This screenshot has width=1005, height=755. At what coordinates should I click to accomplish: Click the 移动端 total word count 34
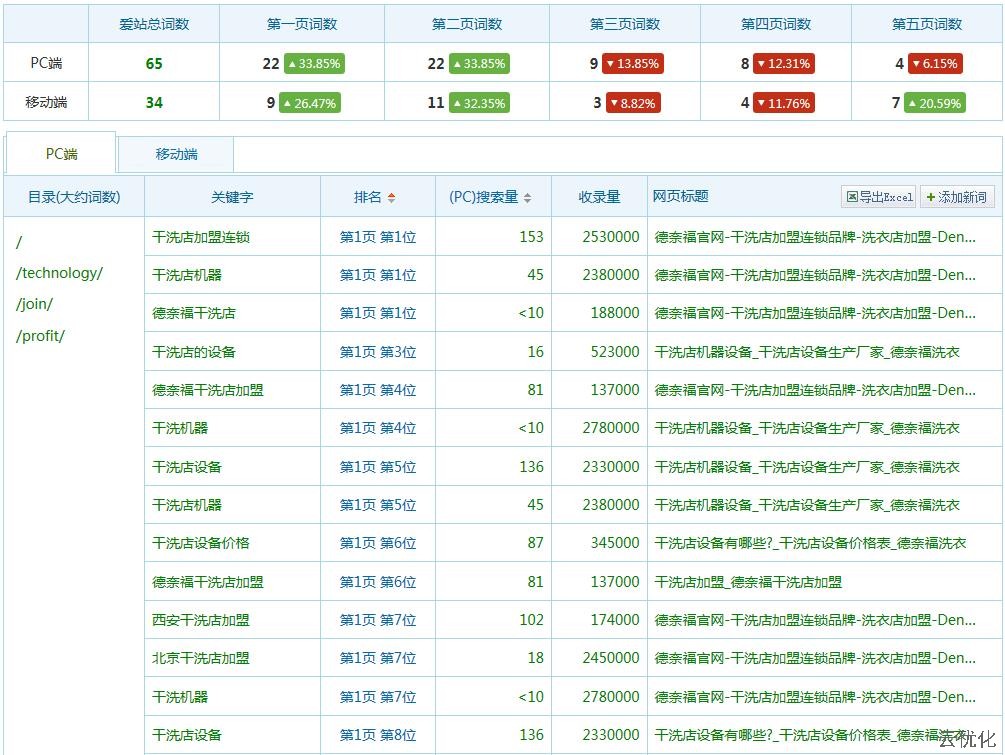pos(154,103)
